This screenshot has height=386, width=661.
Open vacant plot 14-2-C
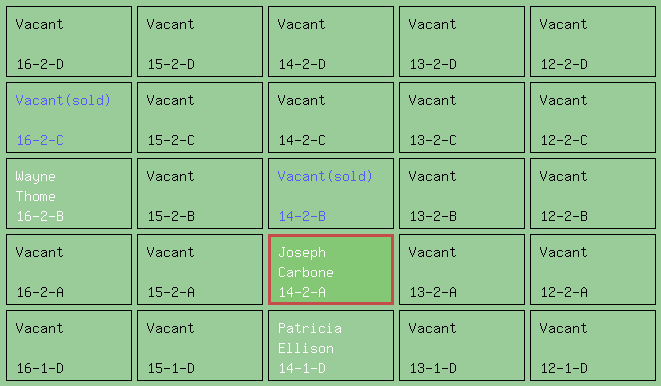[331, 118]
